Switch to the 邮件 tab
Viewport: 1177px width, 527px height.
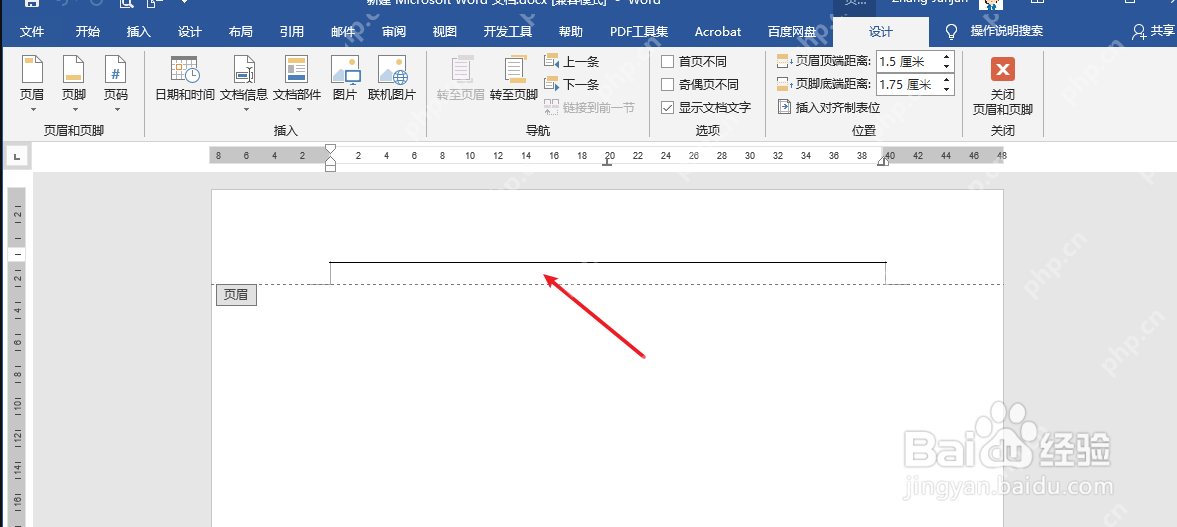[343, 32]
